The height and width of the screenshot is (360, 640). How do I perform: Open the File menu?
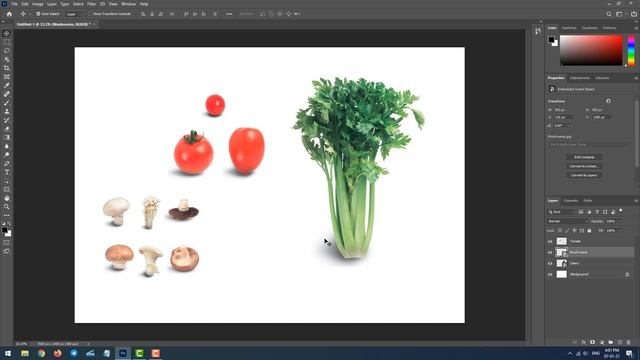pos(14,4)
